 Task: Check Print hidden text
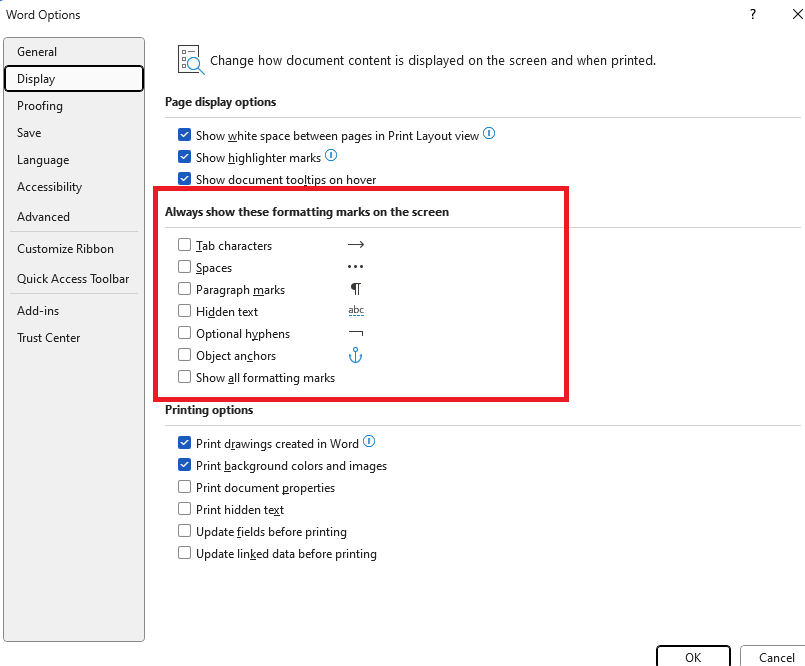(x=184, y=509)
